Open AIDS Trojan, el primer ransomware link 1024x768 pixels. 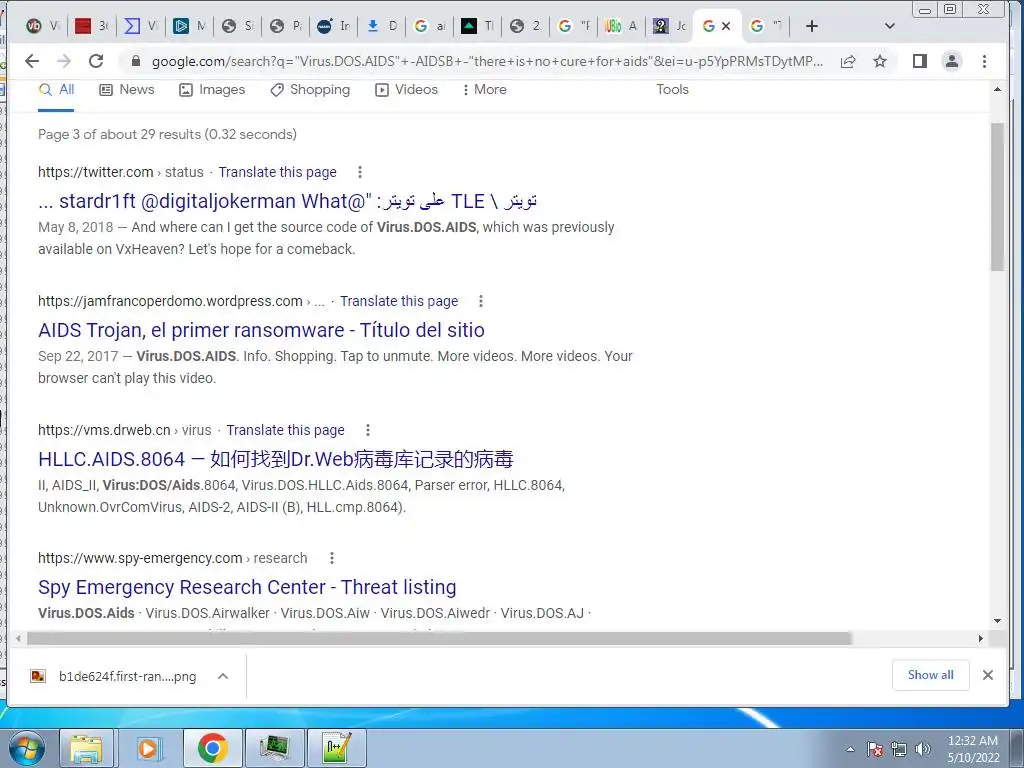[261, 330]
